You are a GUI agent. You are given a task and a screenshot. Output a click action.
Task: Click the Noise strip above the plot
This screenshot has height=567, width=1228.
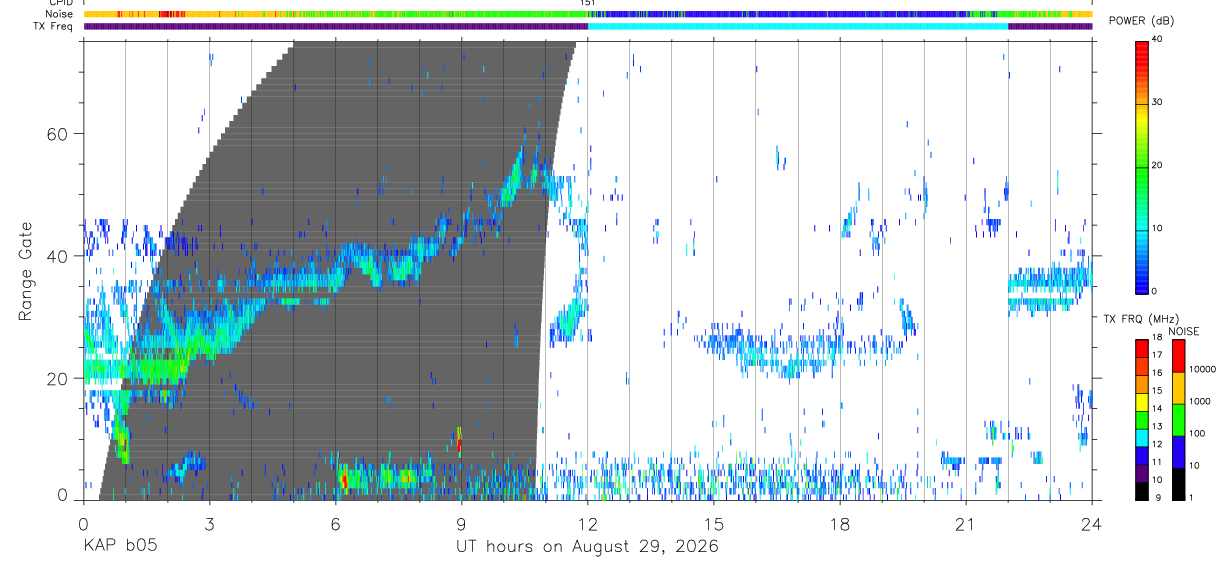[x=588, y=14]
